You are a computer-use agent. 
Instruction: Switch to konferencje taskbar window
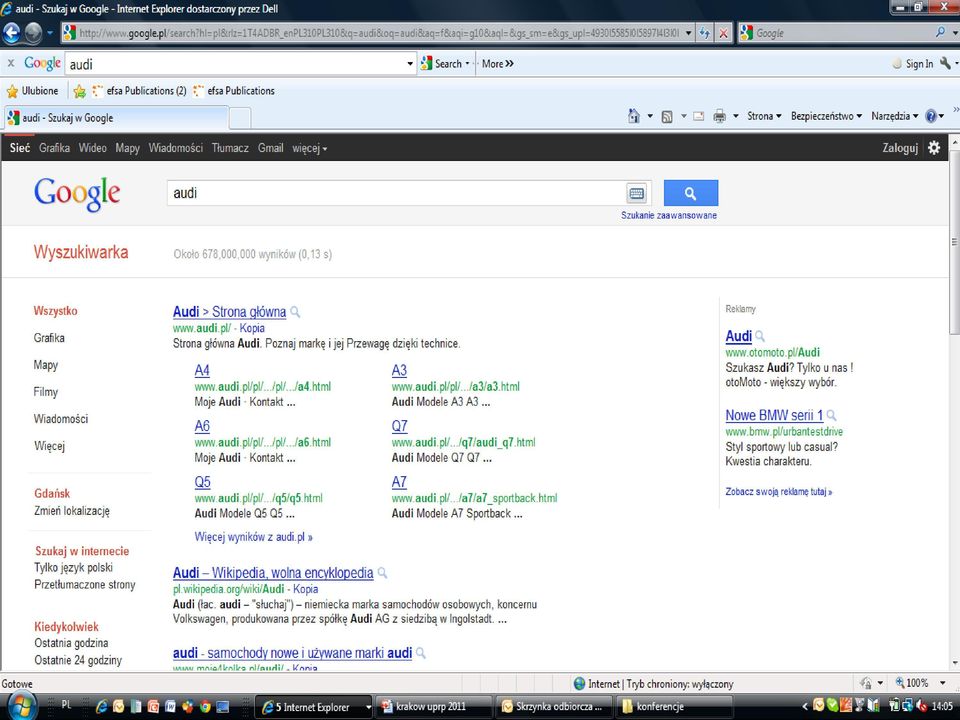click(675, 707)
